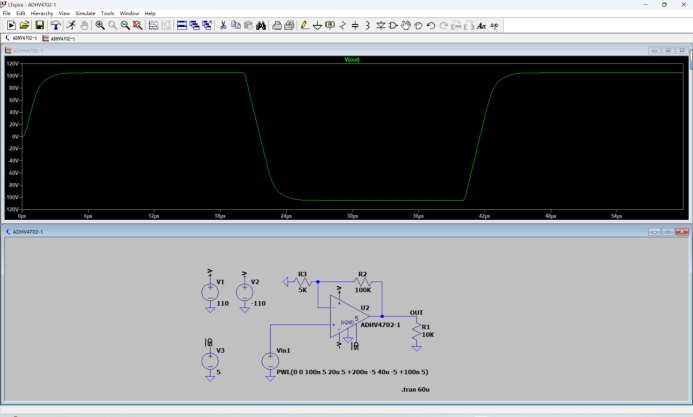Click the Undo arrow icon
The image size is (693, 417).
431,25
